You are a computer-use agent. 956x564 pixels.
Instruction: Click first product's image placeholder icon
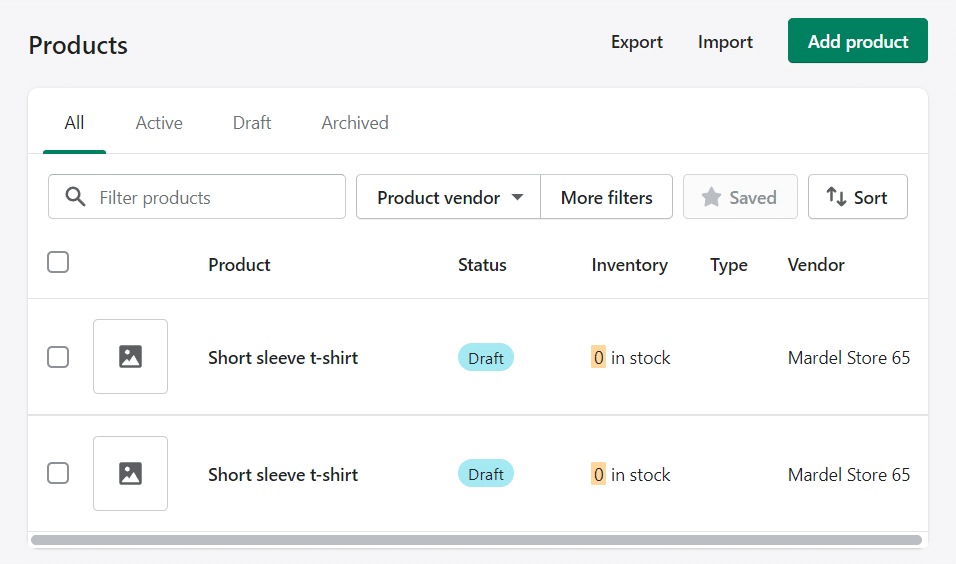[130, 356]
